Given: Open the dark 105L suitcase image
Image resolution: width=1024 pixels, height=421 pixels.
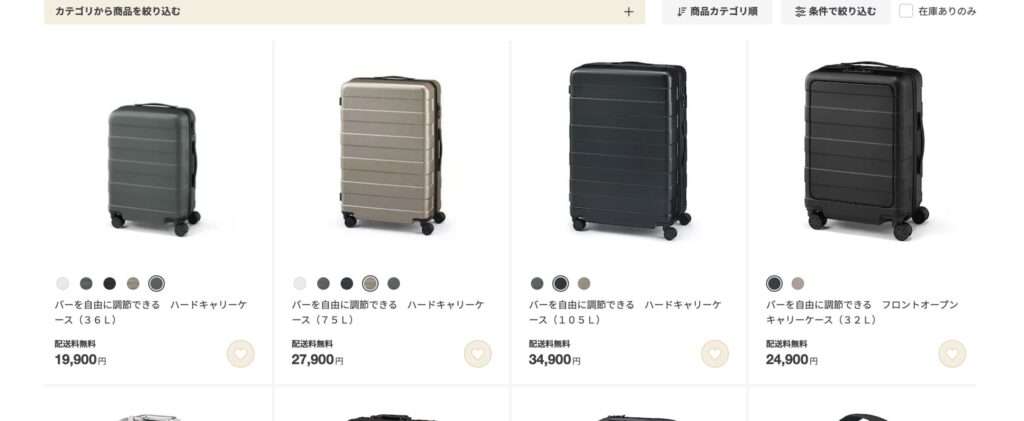Looking at the screenshot, I should [629, 150].
